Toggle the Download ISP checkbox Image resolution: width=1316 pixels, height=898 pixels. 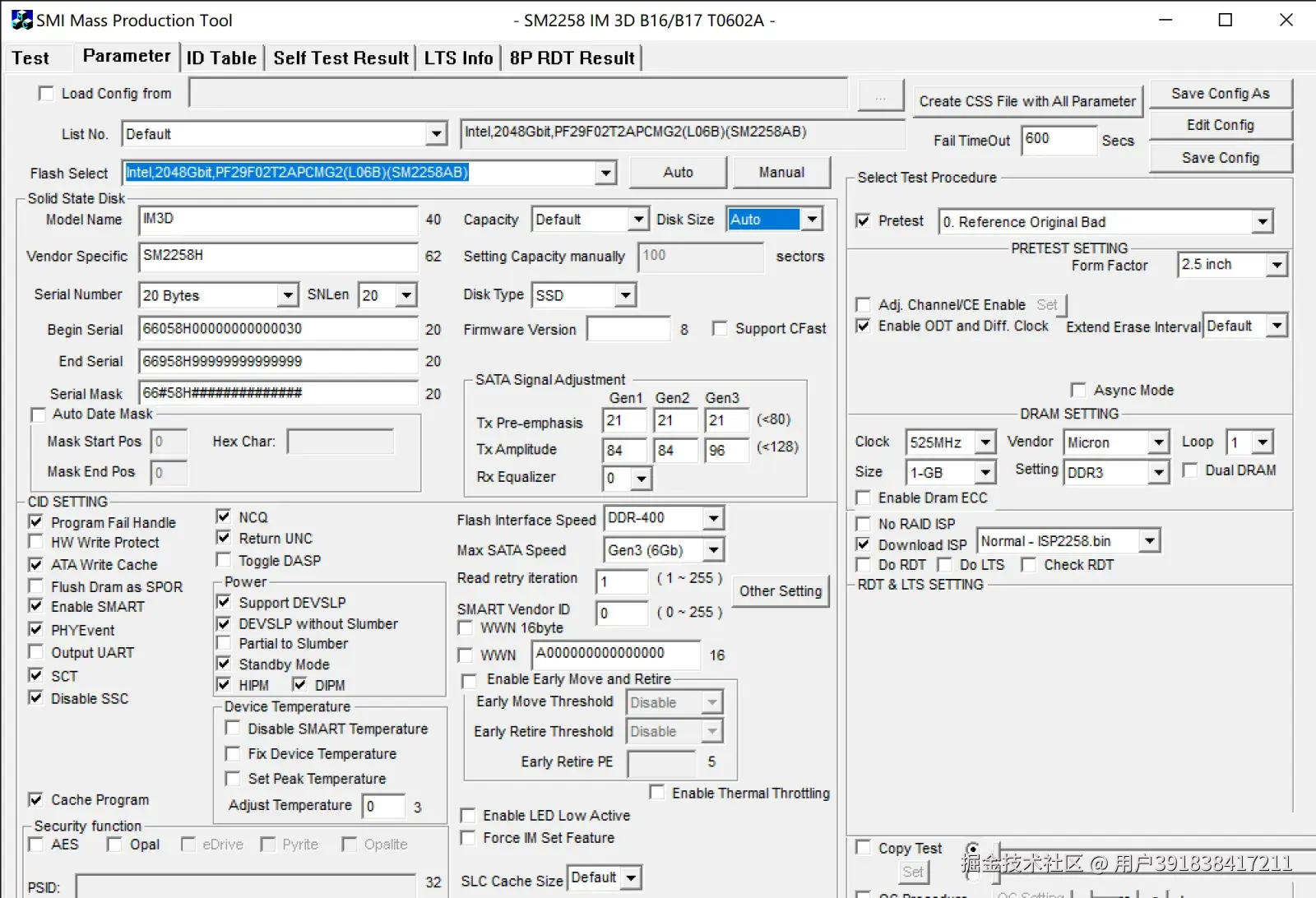(x=863, y=544)
